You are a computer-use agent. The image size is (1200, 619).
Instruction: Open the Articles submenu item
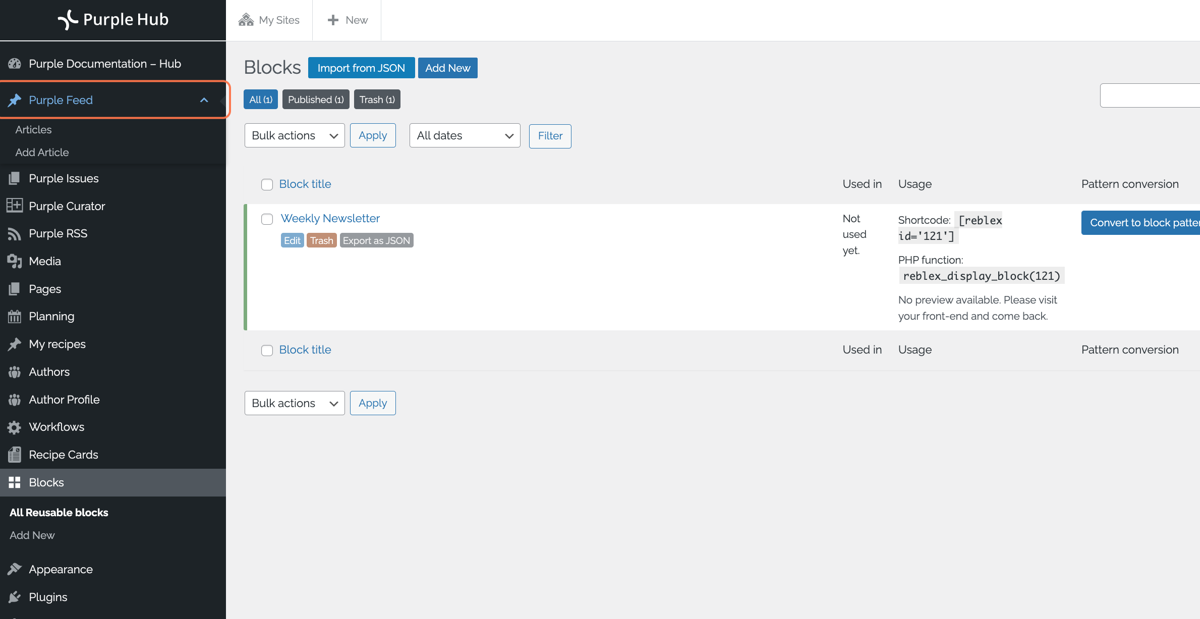33,130
